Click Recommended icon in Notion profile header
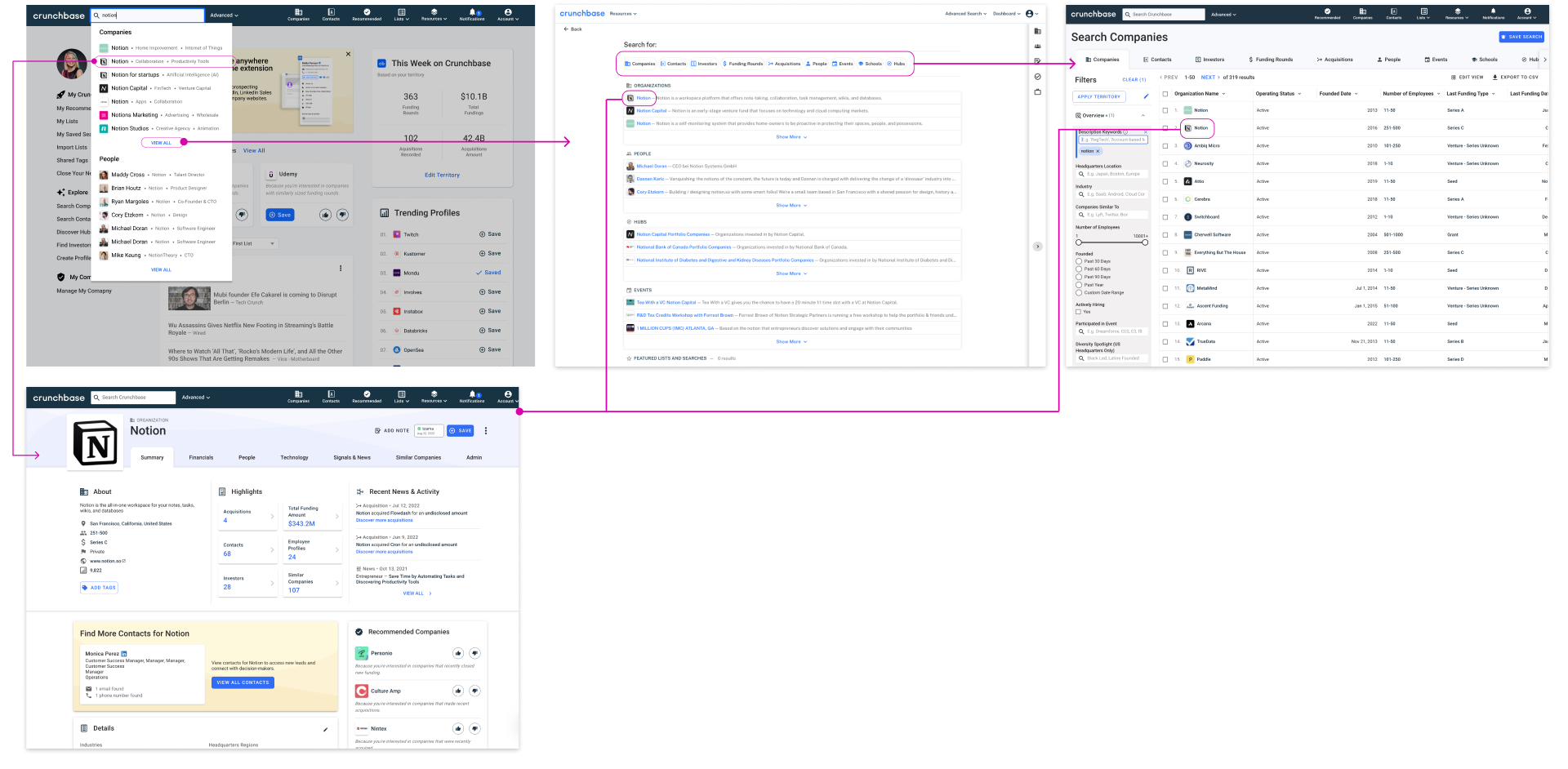The width and height of the screenshot is (1568, 769). click(367, 397)
